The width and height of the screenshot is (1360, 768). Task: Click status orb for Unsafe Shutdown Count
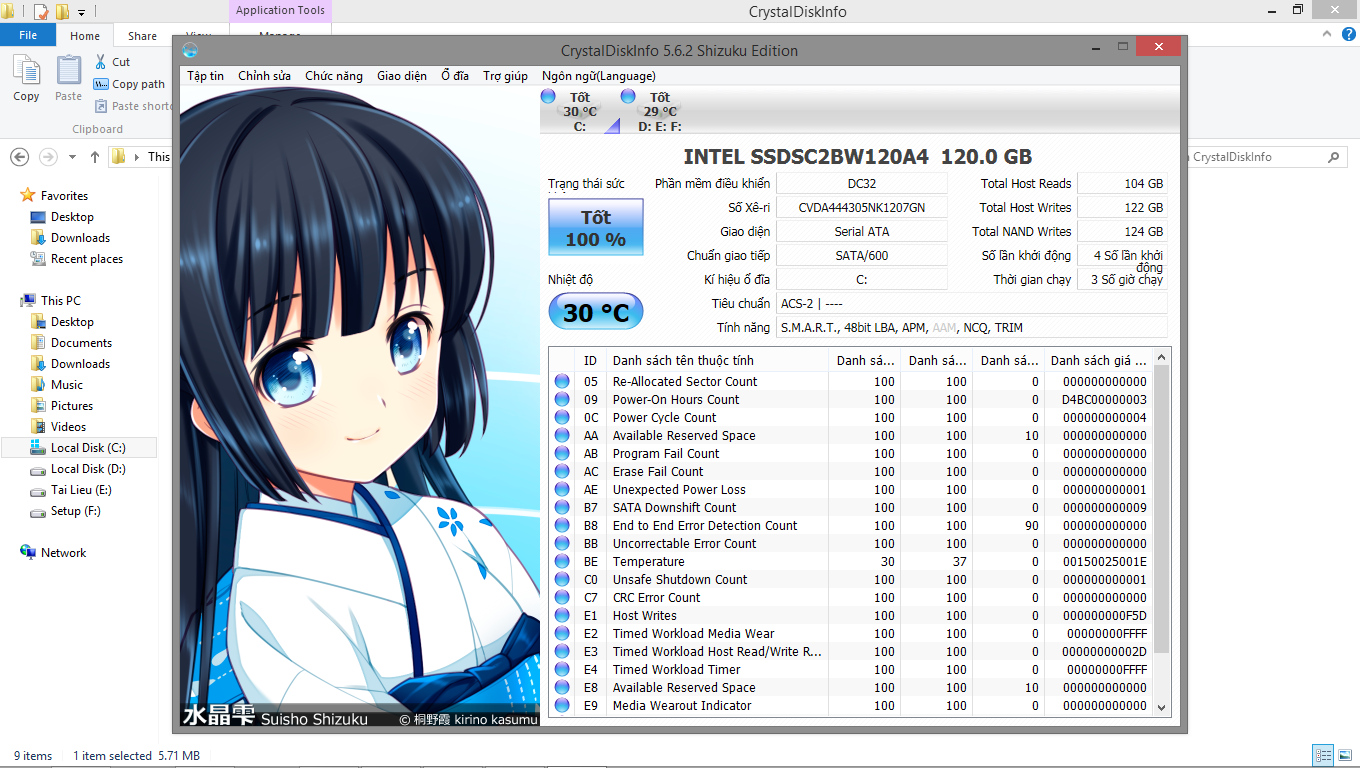[562, 579]
